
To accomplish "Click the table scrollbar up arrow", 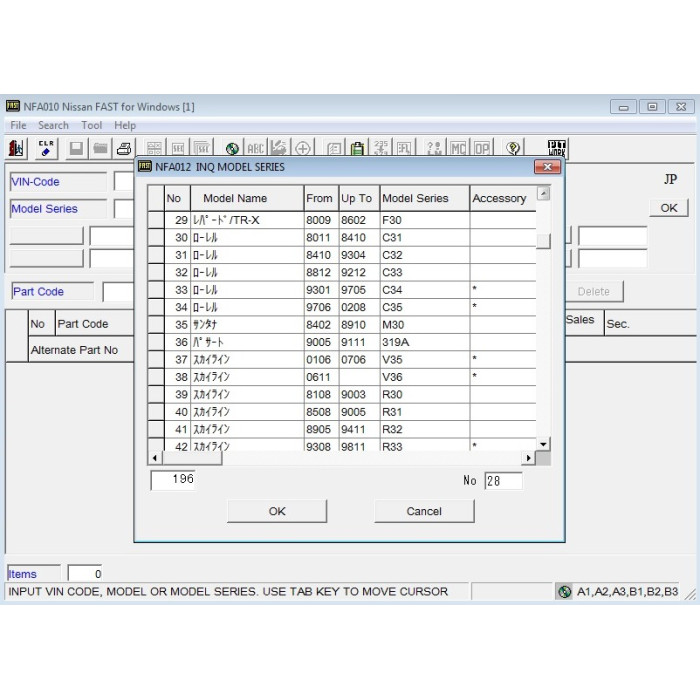I will (543, 194).
